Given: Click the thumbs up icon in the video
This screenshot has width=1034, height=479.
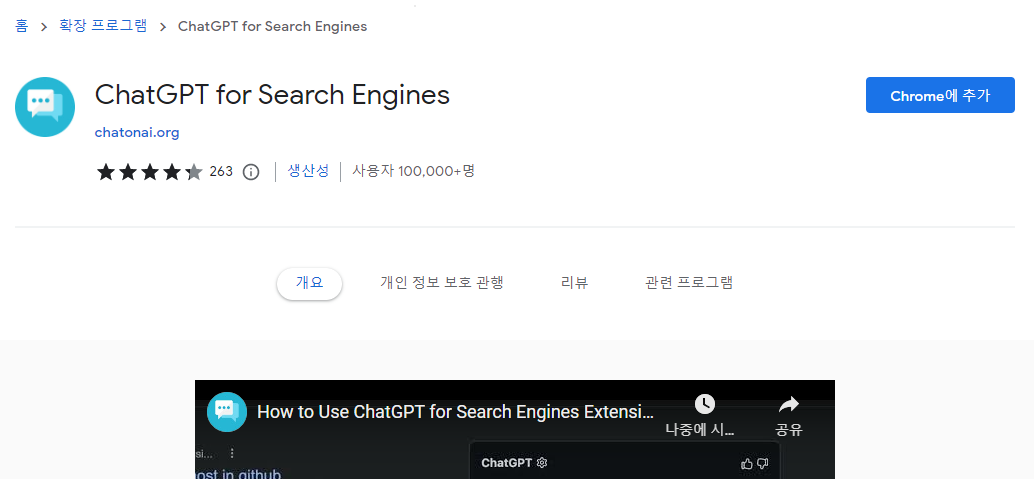Looking at the screenshot, I should point(747,464).
